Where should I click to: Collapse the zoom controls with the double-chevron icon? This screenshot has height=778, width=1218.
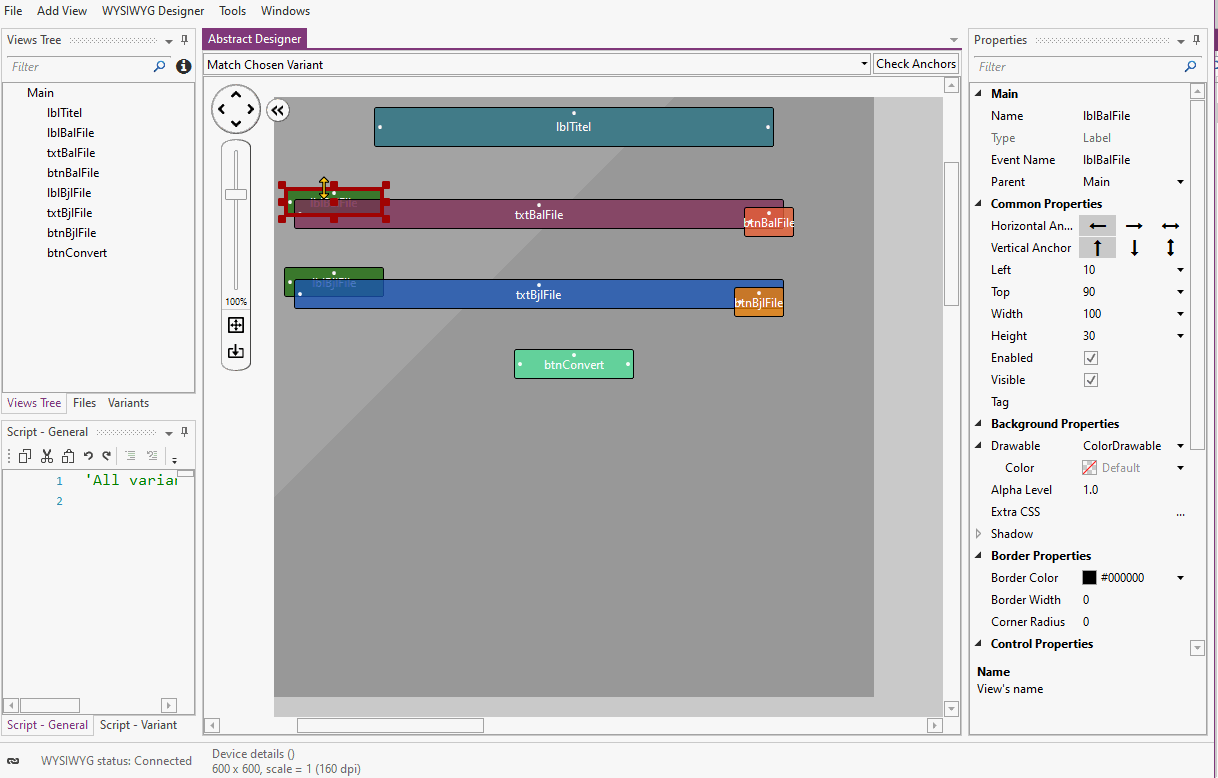click(278, 110)
